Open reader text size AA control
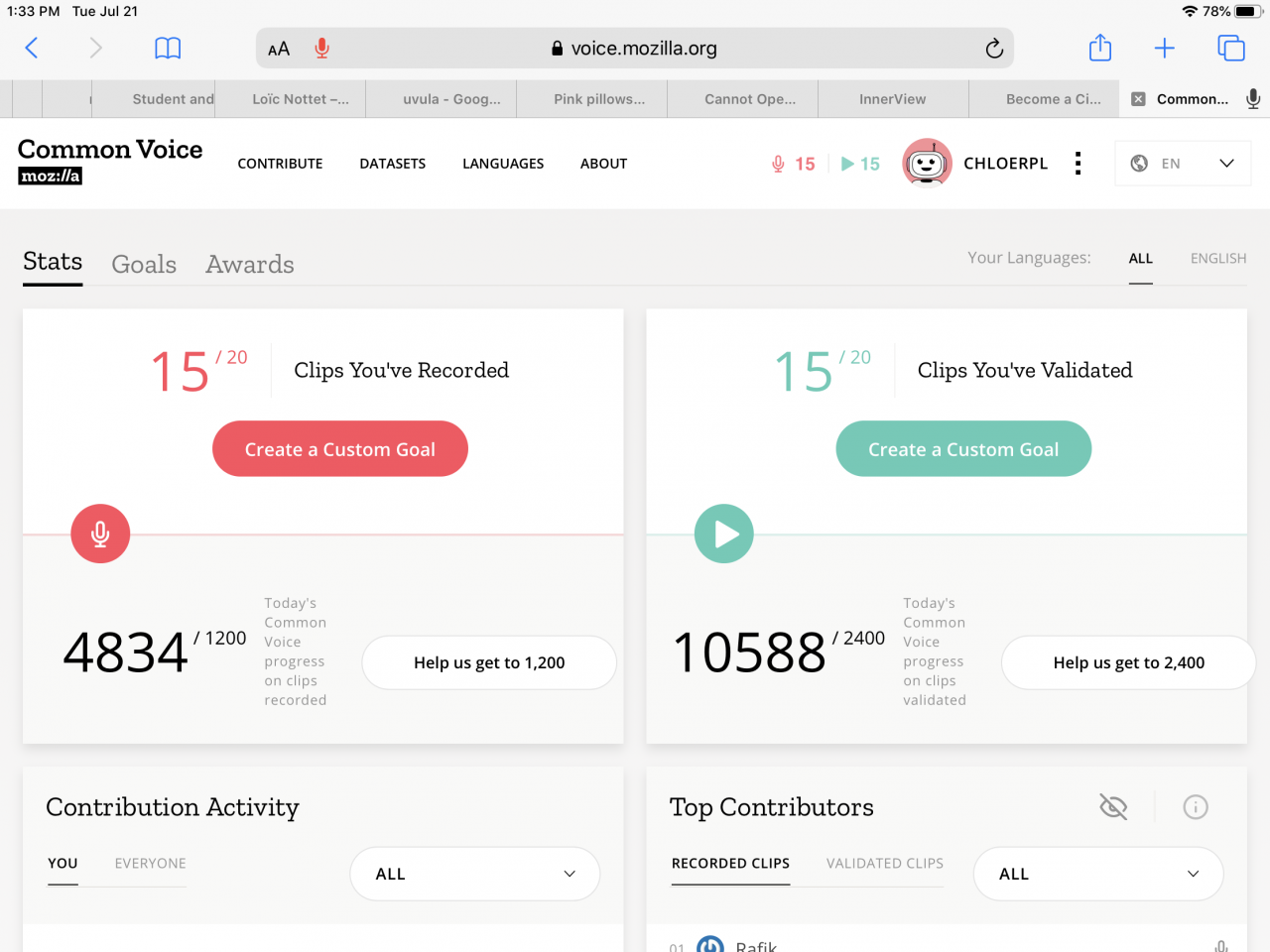The width and height of the screenshot is (1270, 952). [x=279, y=49]
